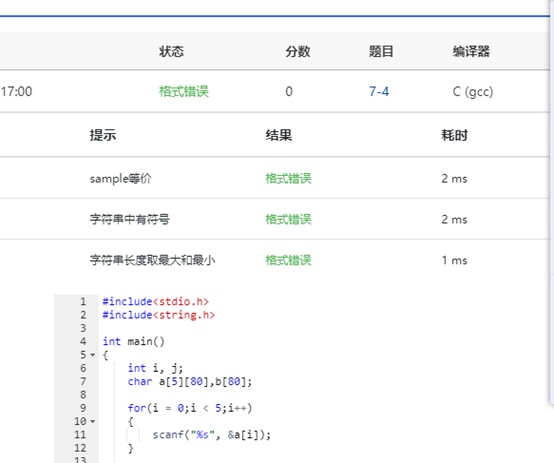
Task: Click the green 格式错误 status in the 17:00 row
Action: [184, 92]
